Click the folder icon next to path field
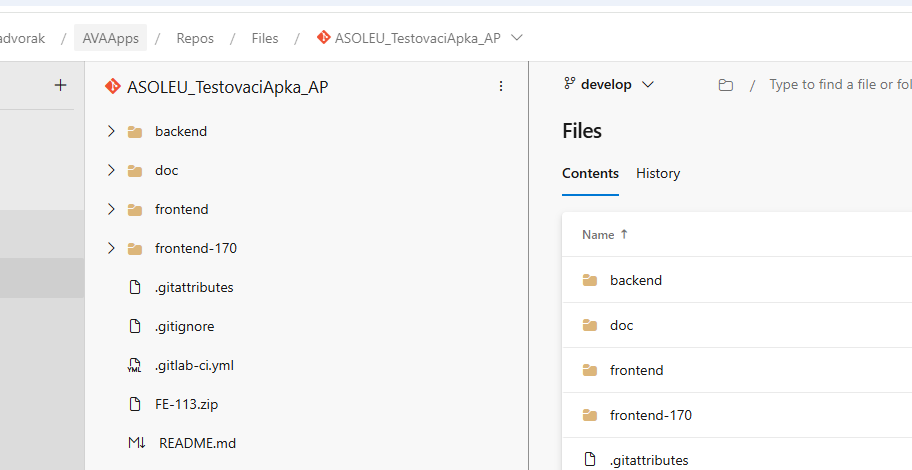Image resolution: width=912 pixels, height=470 pixels. (x=725, y=85)
